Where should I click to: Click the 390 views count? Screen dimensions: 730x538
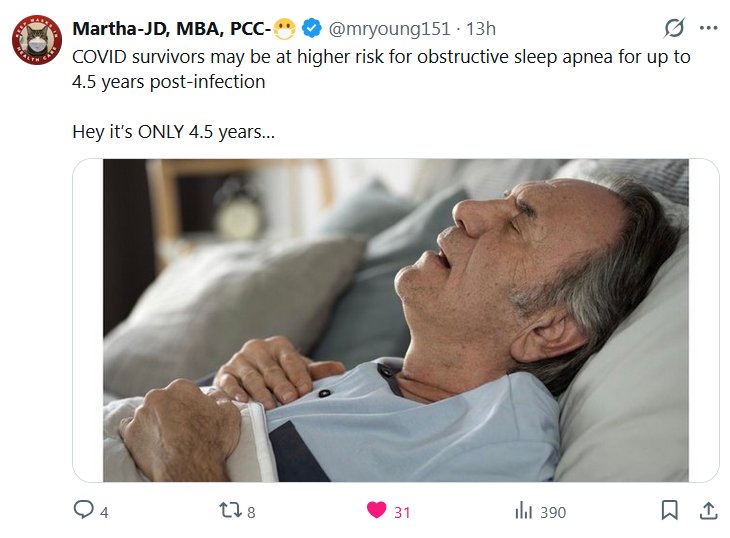pyautogui.click(x=553, y=512)
